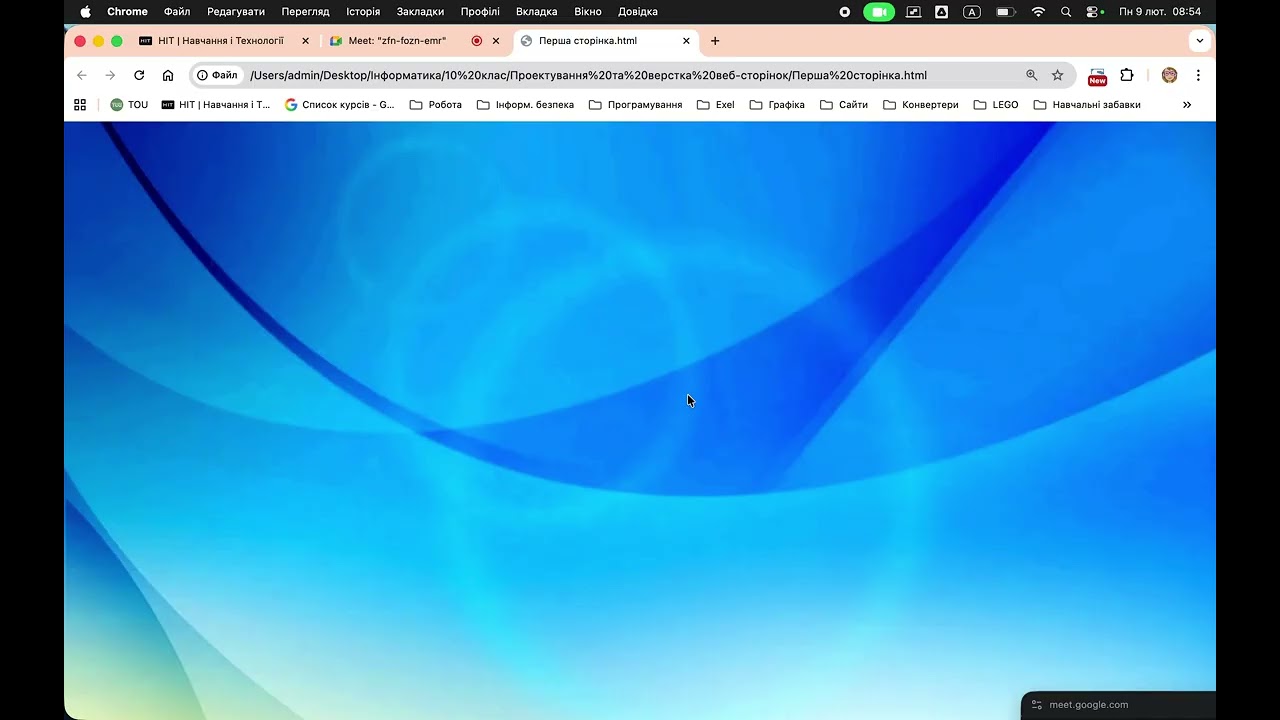Expand the Exel bookmarks folder

tap(715, 104)
